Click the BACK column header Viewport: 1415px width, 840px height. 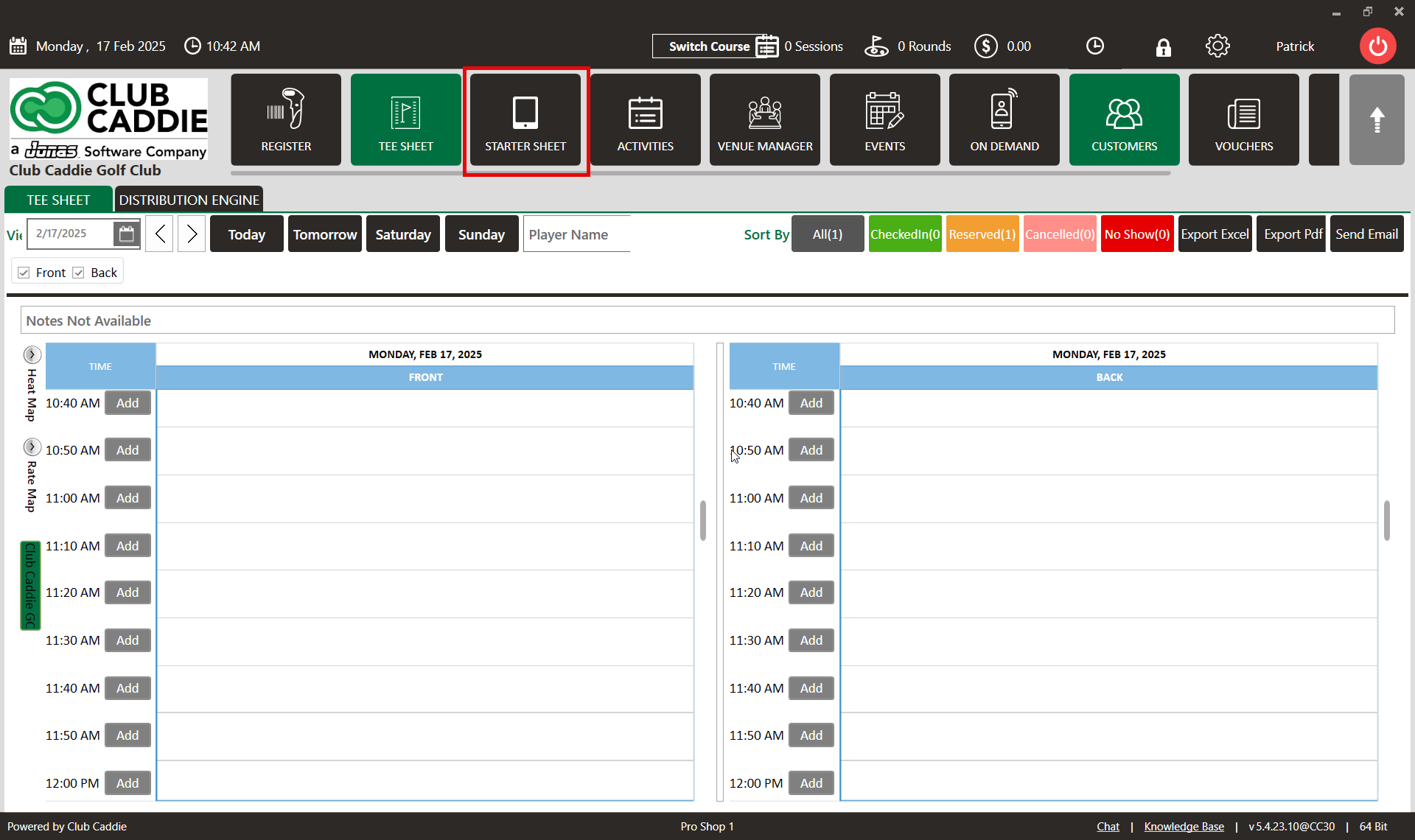coord(1109,377)
